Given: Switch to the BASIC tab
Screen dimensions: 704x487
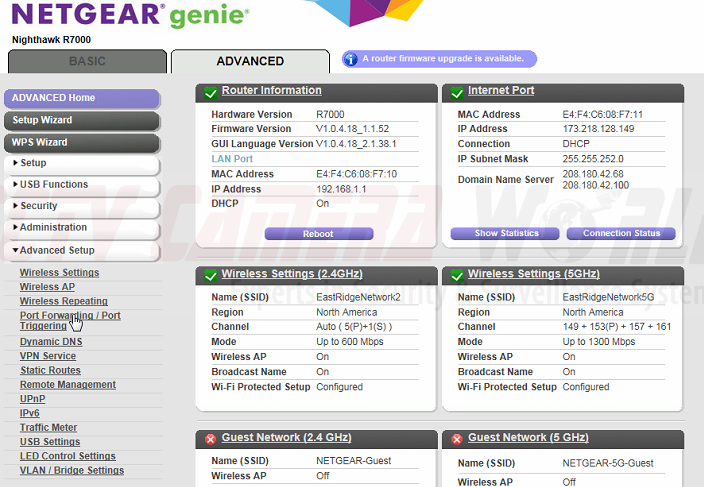Looking at the screenshot, I should pos(86,62).
